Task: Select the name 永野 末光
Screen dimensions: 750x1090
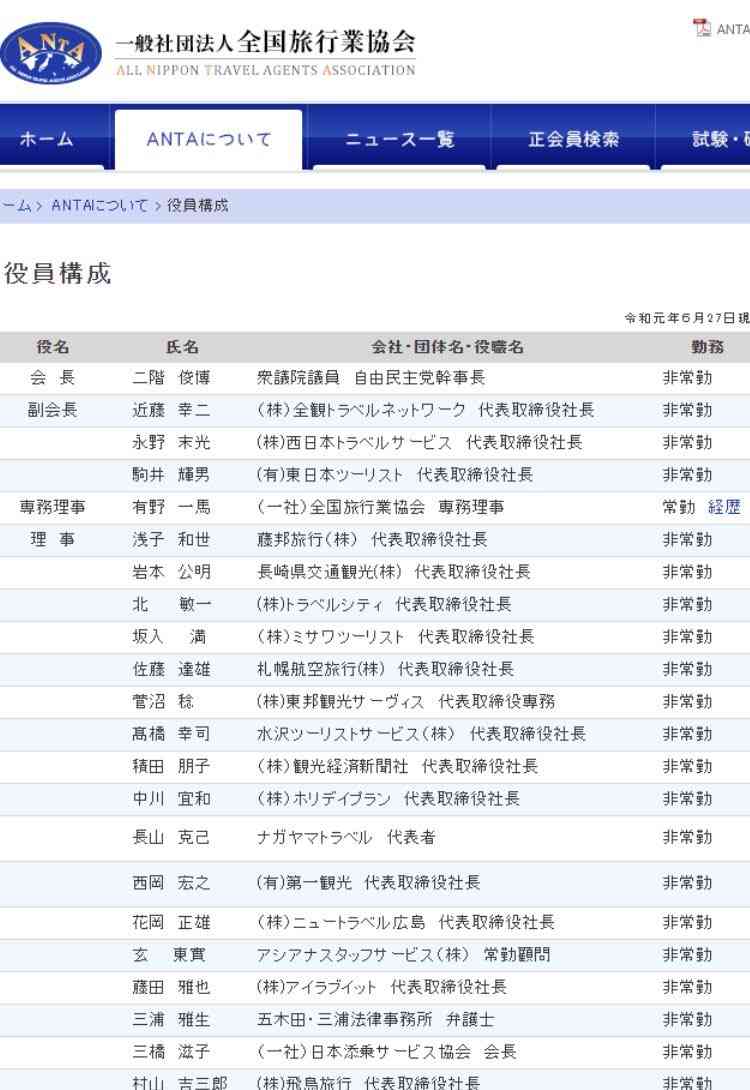Action: point(171,443)
